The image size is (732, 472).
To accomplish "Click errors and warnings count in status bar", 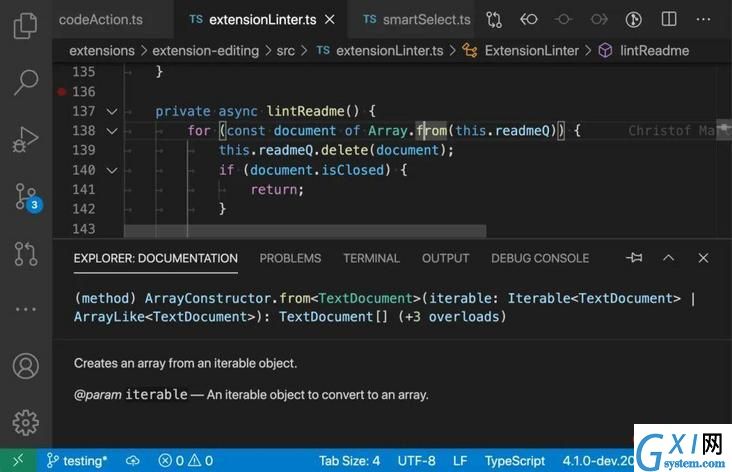I will pyautogui.click(x=185, y=461).
